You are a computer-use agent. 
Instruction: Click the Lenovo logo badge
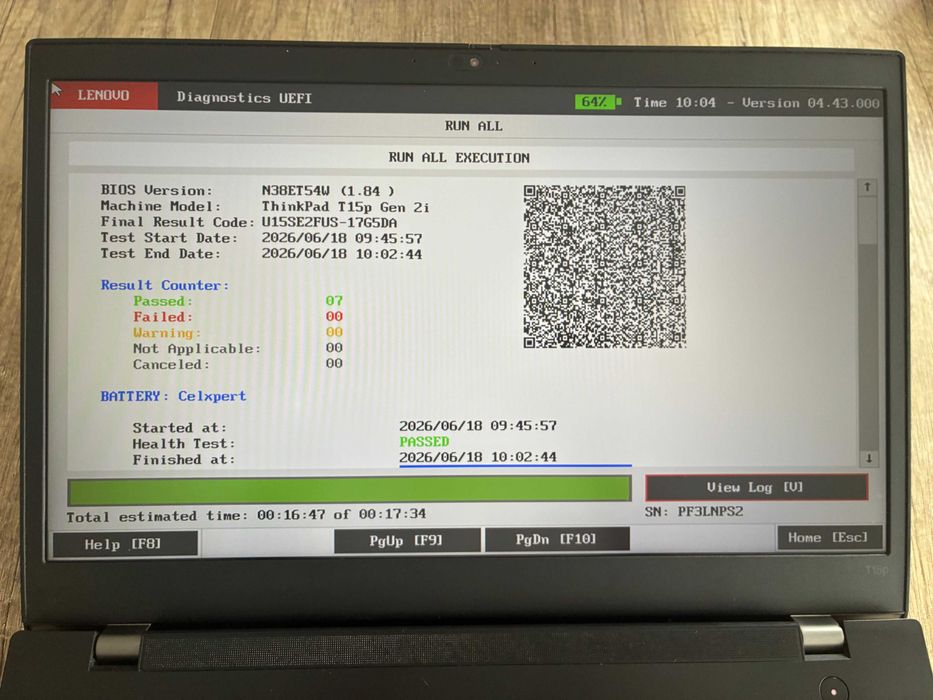(104, 95)
